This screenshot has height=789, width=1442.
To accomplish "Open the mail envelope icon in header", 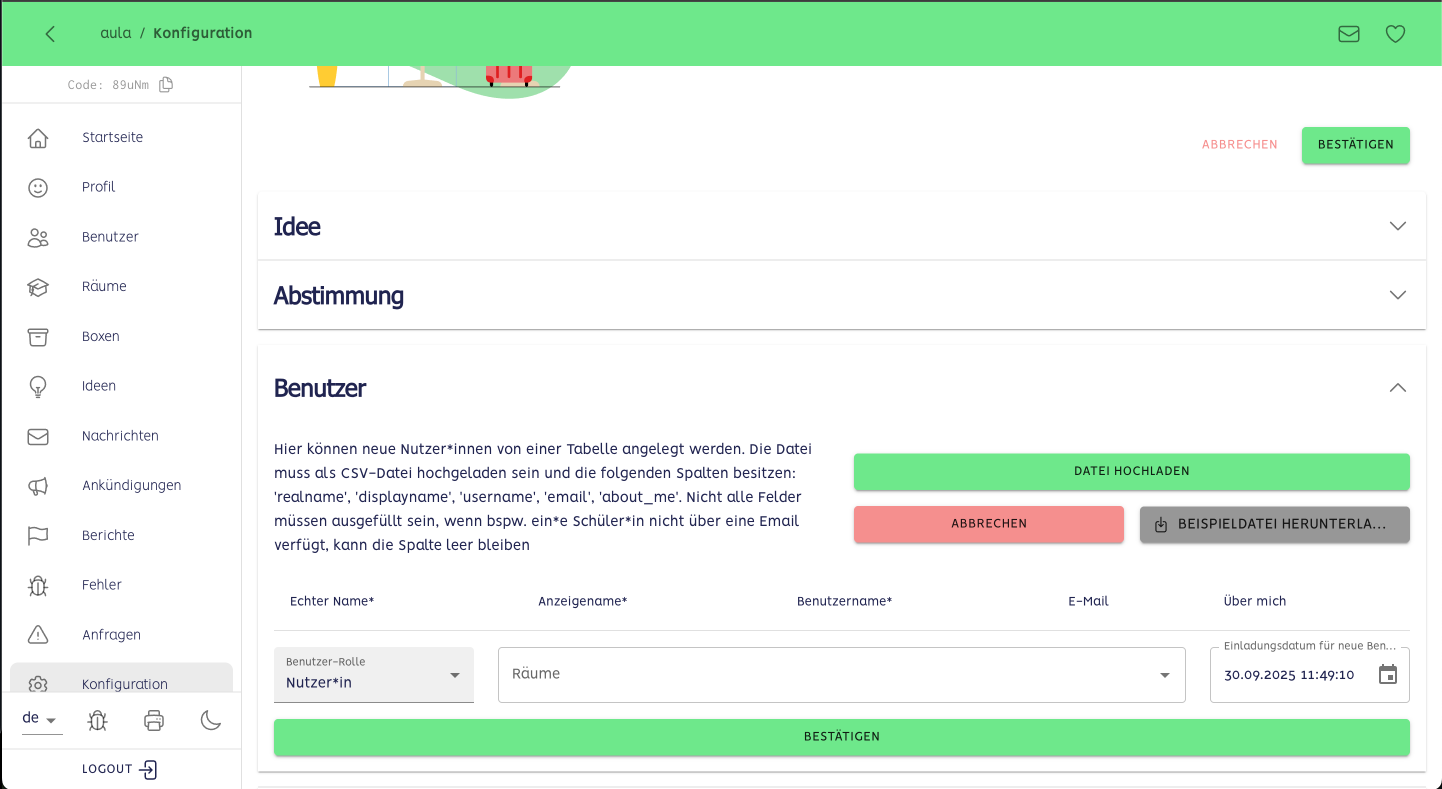I will pos(1348,34).
